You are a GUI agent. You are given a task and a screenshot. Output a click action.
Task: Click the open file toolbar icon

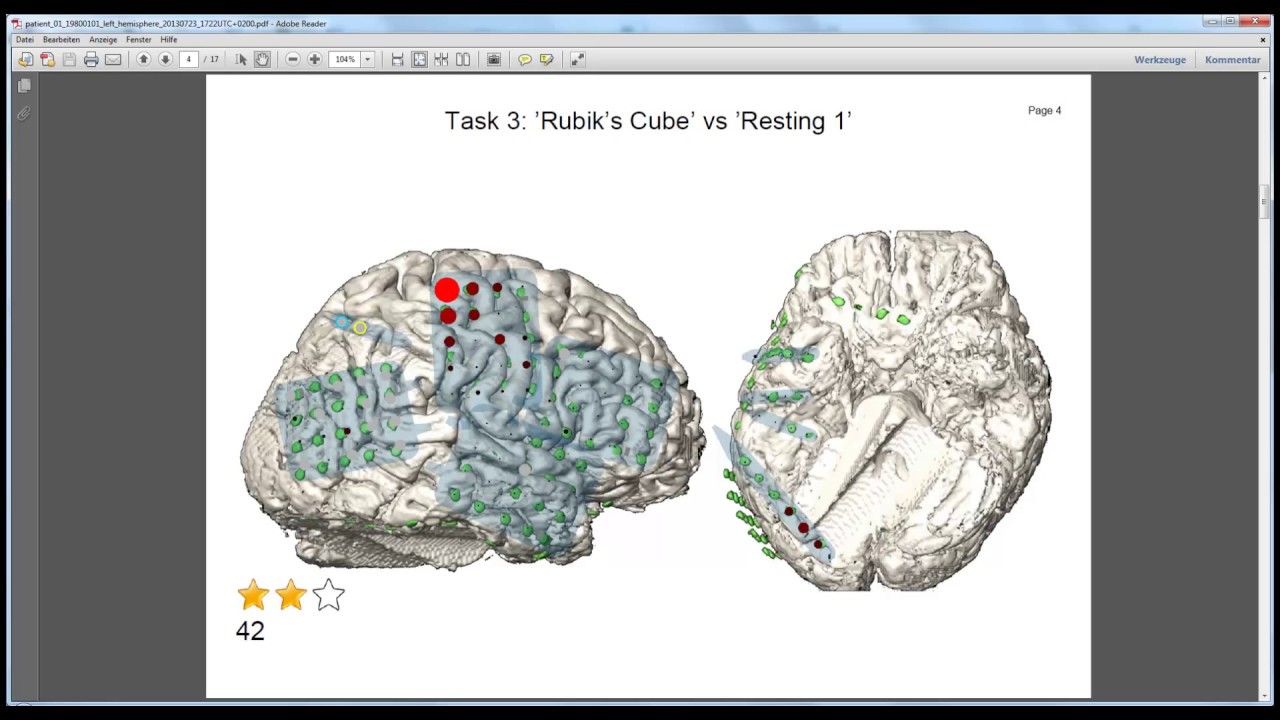[25, 60]
